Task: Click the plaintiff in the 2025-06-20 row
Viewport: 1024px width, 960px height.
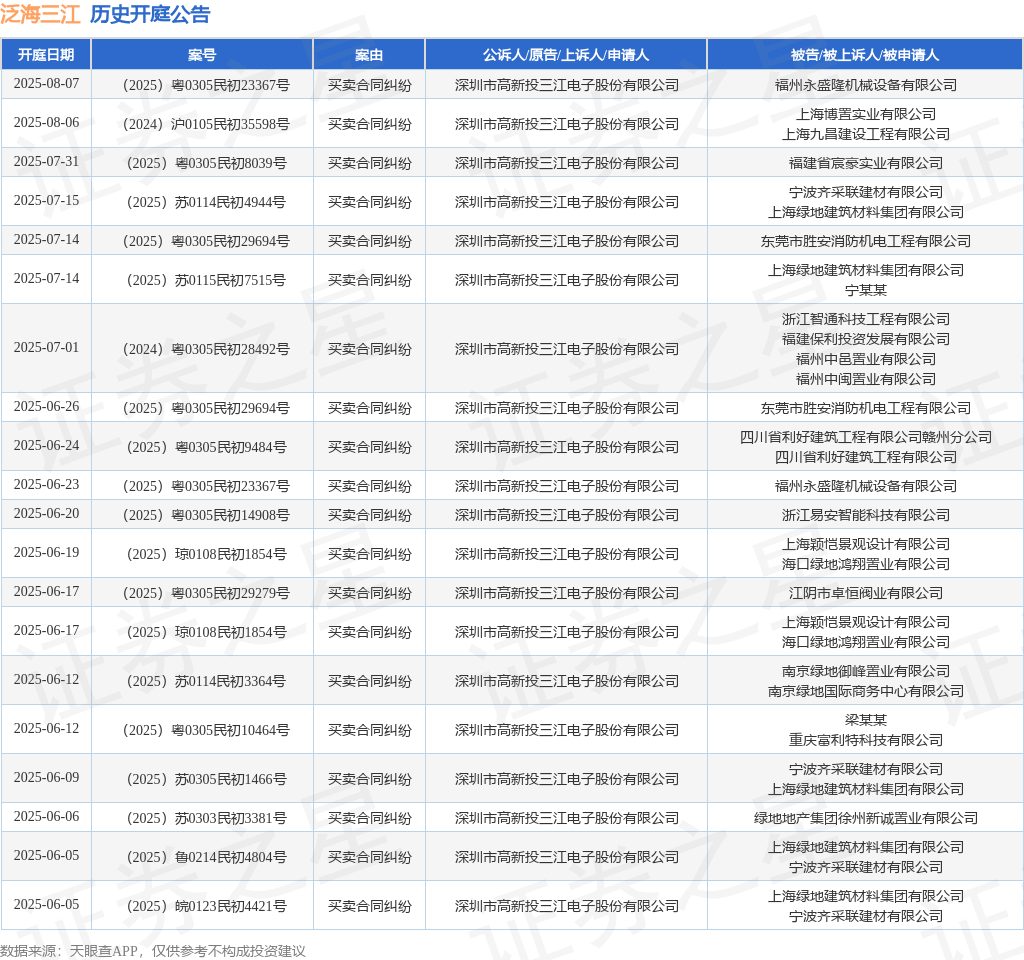Action: 567,515
